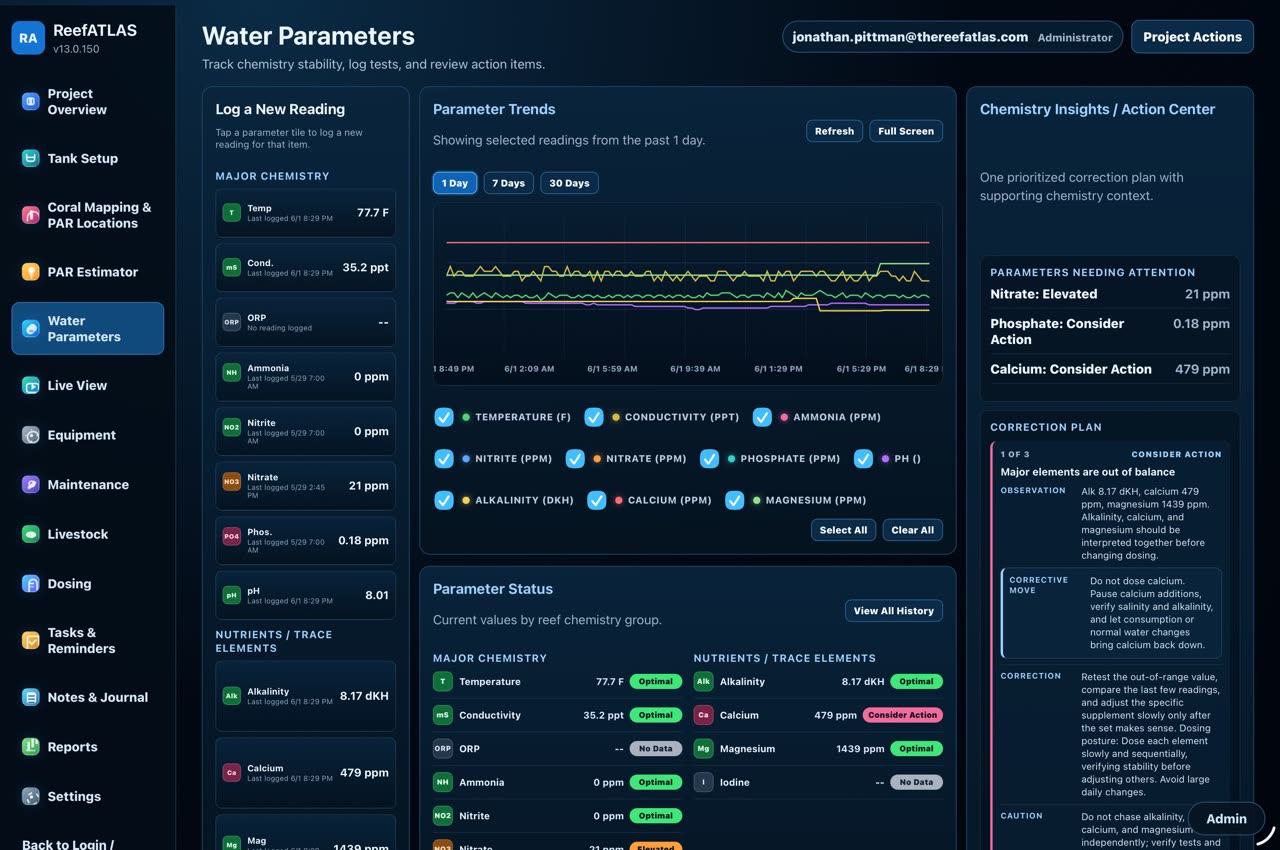Click the Mg icon in Magnesium status row

703,748
